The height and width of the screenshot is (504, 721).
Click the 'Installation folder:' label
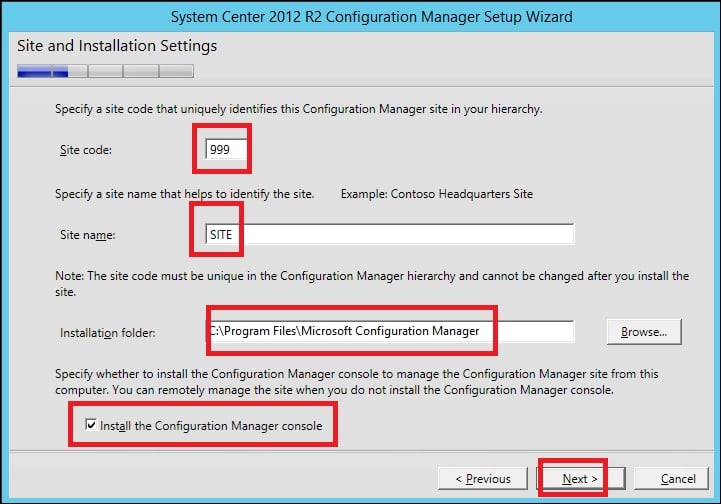coord(108,332)
